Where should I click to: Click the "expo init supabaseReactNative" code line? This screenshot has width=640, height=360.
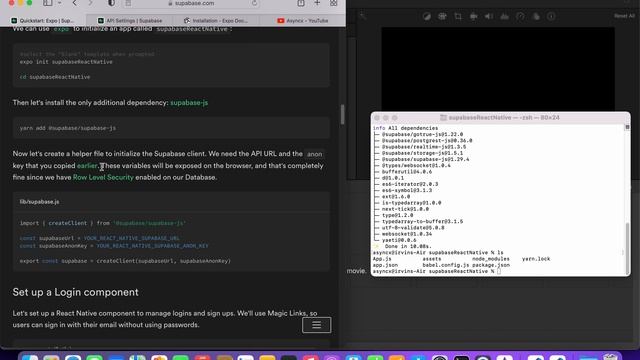point(66,62)
